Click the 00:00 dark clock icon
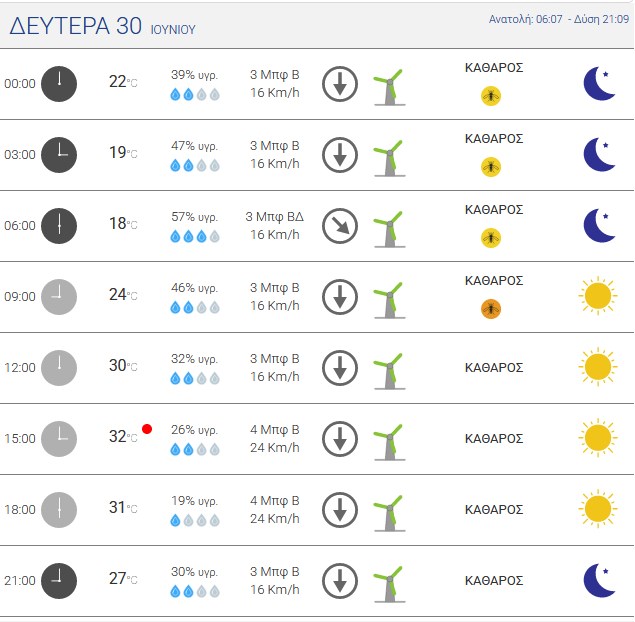The height and width of the screenshot is (622, 635). 59,84
